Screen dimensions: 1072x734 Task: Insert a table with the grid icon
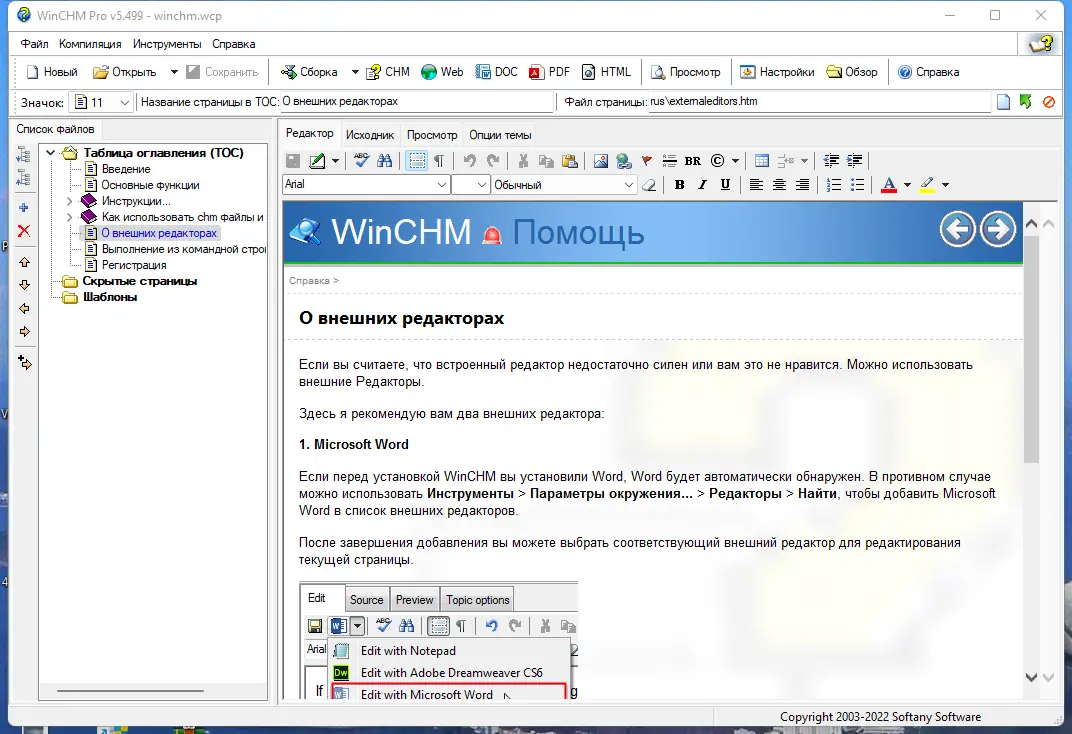click(x=762, y=161)
